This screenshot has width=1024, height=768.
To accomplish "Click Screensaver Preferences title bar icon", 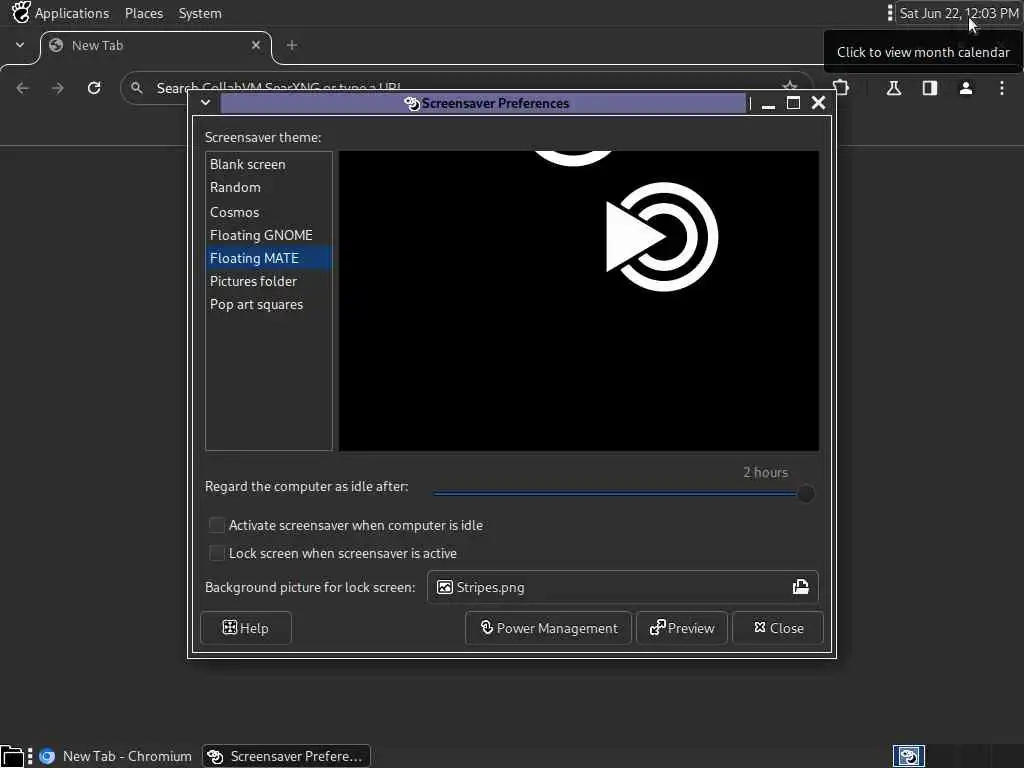I will [x=411, y=103].
